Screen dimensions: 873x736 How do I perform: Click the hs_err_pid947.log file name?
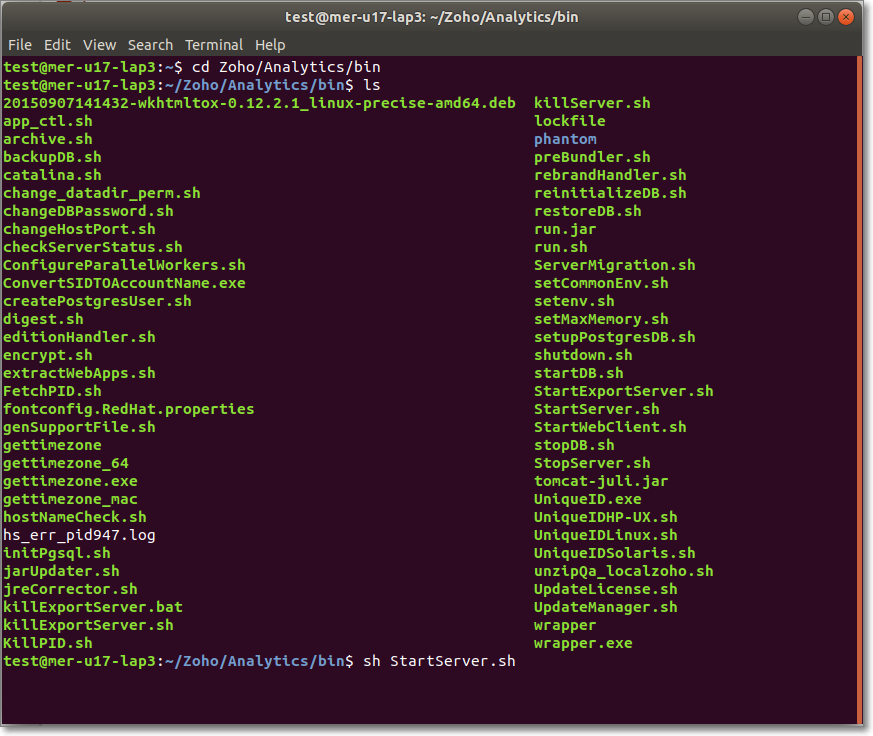pyautogui.click(x=79, y=536)
